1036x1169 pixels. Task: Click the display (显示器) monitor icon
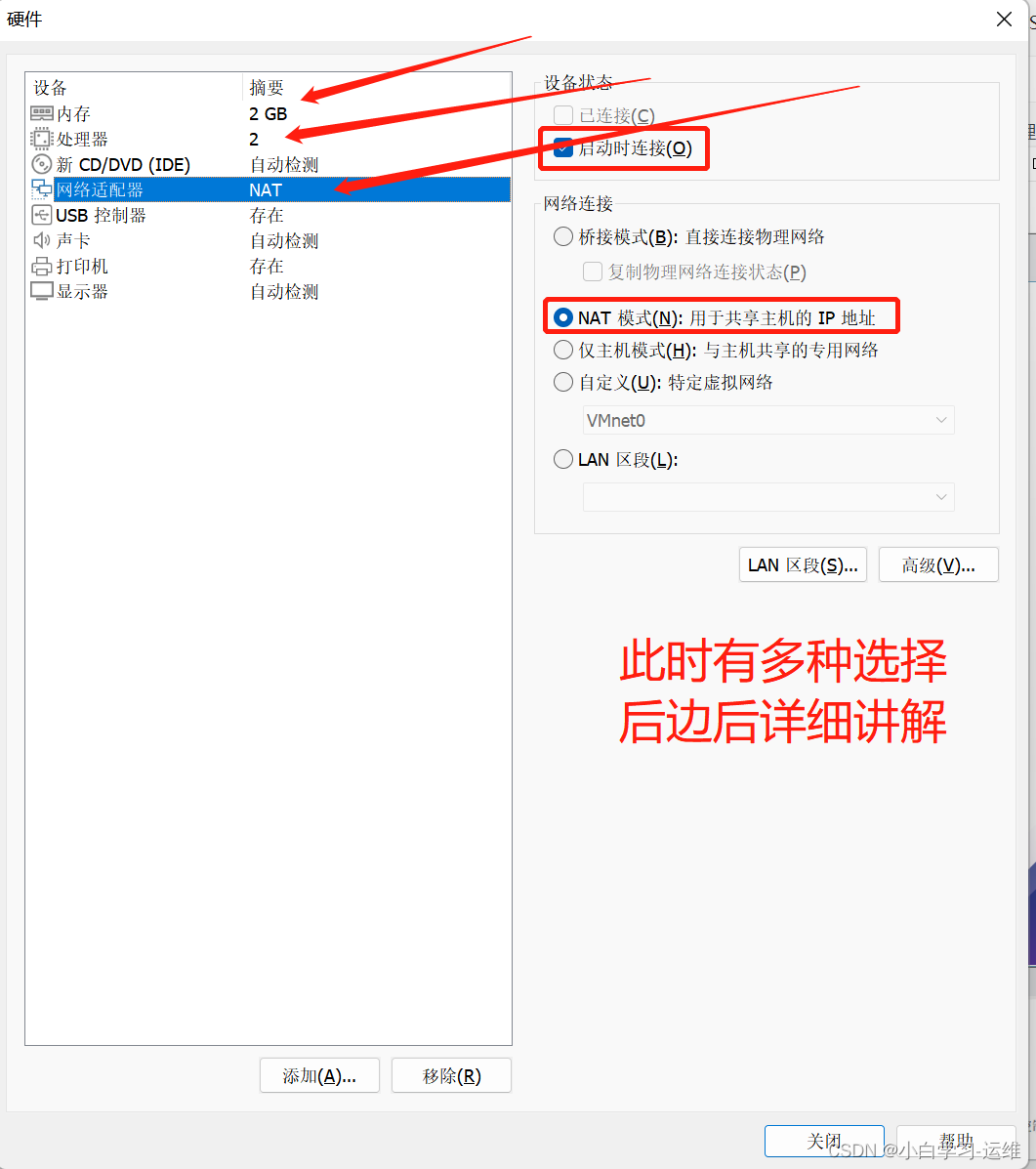tap(42, 291)
